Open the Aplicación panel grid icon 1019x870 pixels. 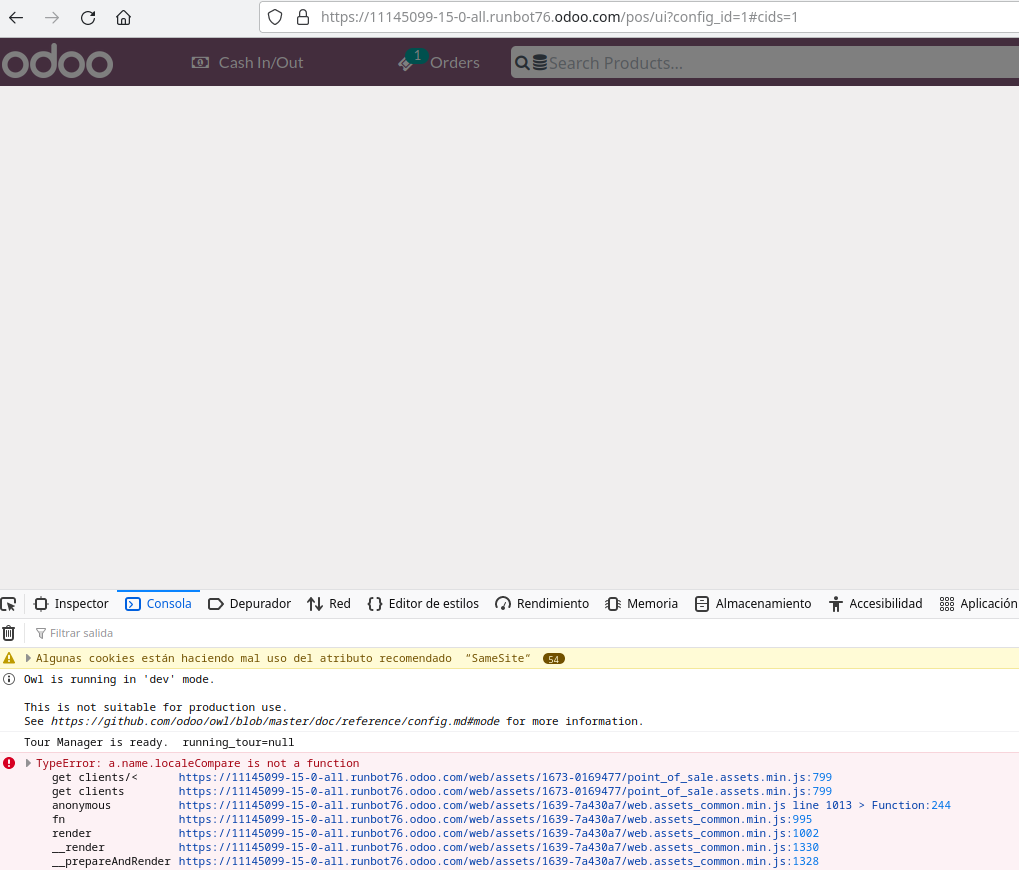tap(947, 603)
